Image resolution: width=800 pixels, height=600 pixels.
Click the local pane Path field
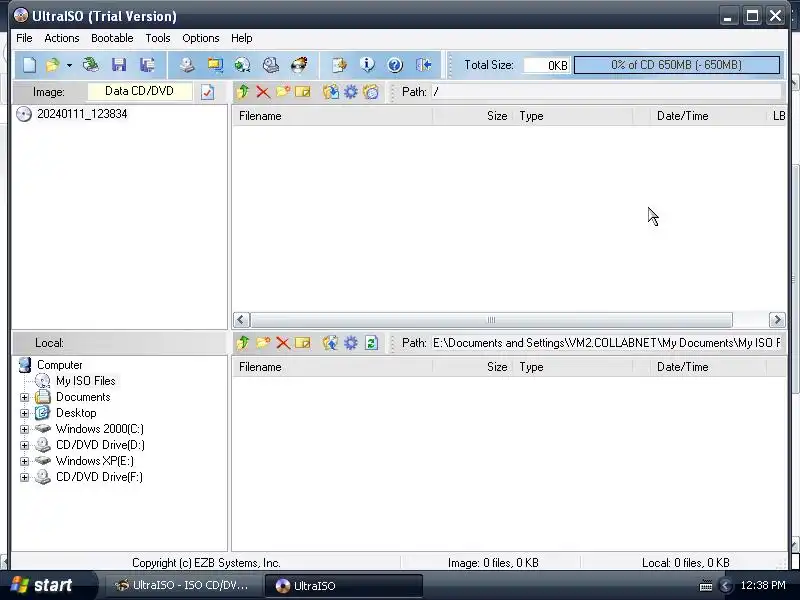coord(606,343)
